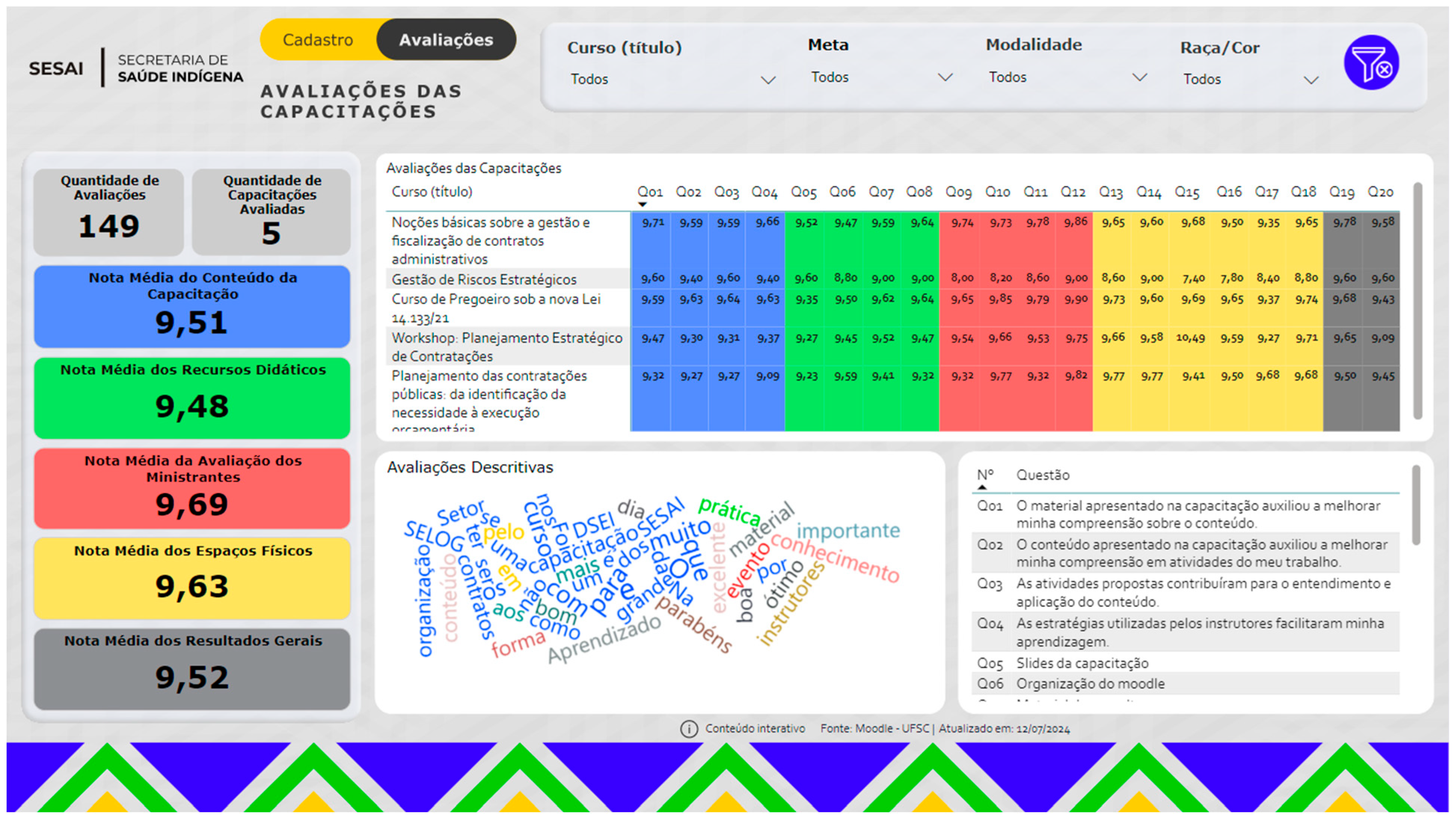This screenshot has height=819, width=1456.
Task: Click the SESAI logo
Action: tap(55, 68)
